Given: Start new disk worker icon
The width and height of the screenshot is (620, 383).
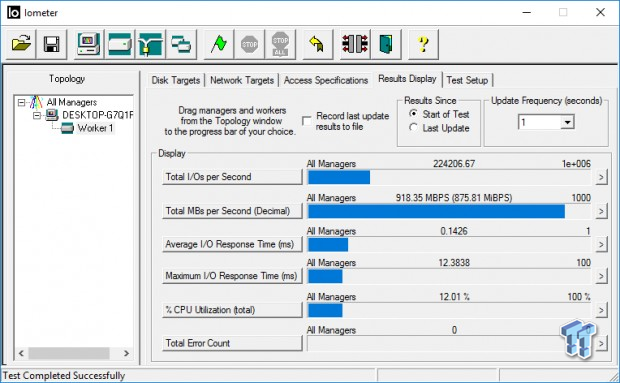Looking at the screenshot, I should [x=119, y=44].
